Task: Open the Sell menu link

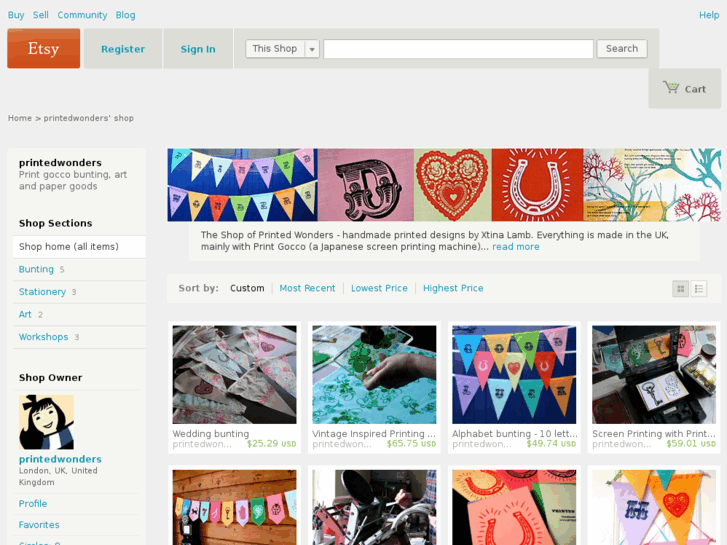Action: click(41, 15)
